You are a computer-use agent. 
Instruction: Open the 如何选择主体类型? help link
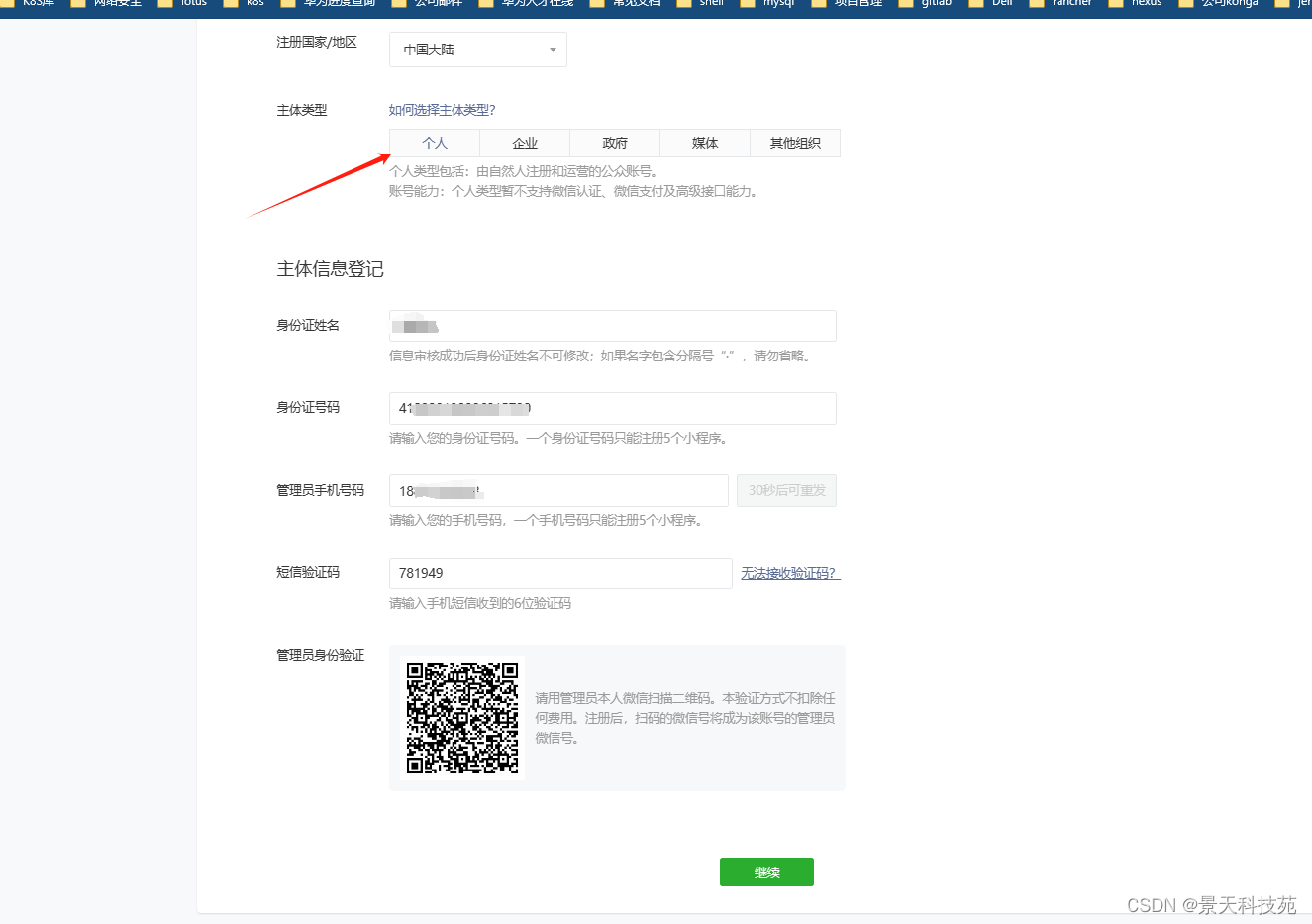pyautogui.click(x=442, y=110)
